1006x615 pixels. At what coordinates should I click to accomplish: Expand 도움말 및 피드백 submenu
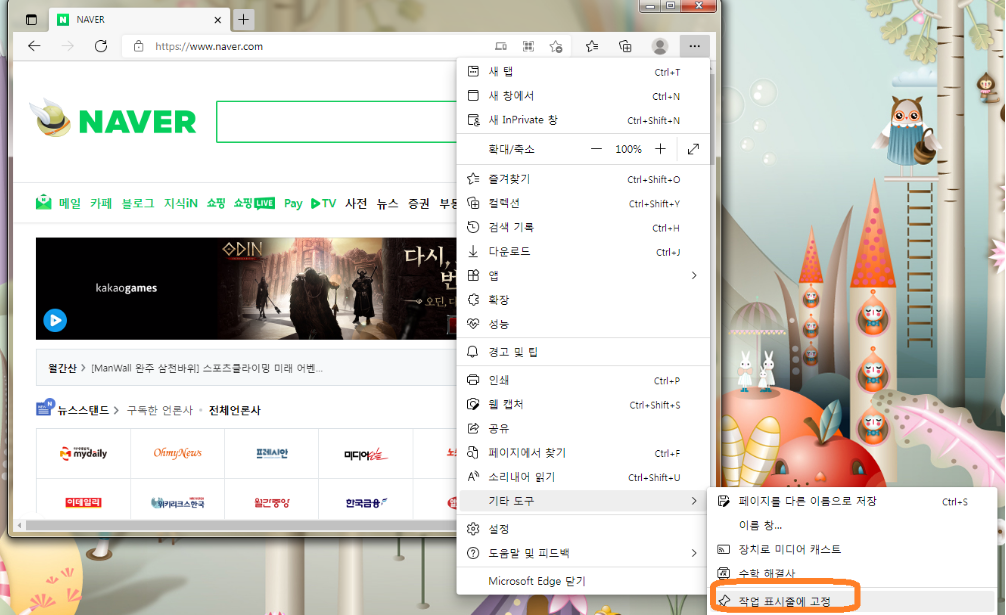tap(583, 553)
